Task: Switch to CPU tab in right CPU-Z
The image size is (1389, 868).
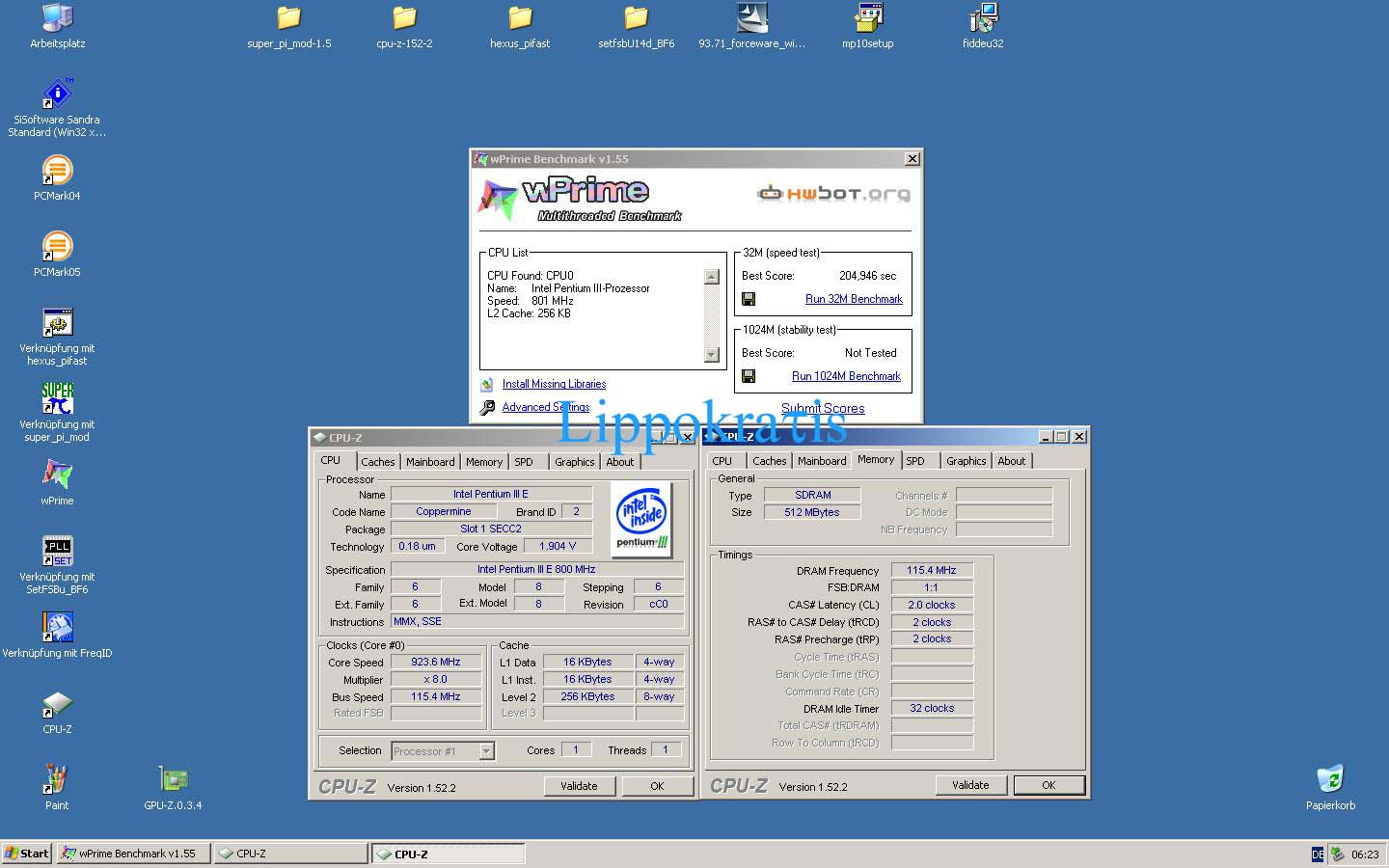Action: [x=722, y=461]
